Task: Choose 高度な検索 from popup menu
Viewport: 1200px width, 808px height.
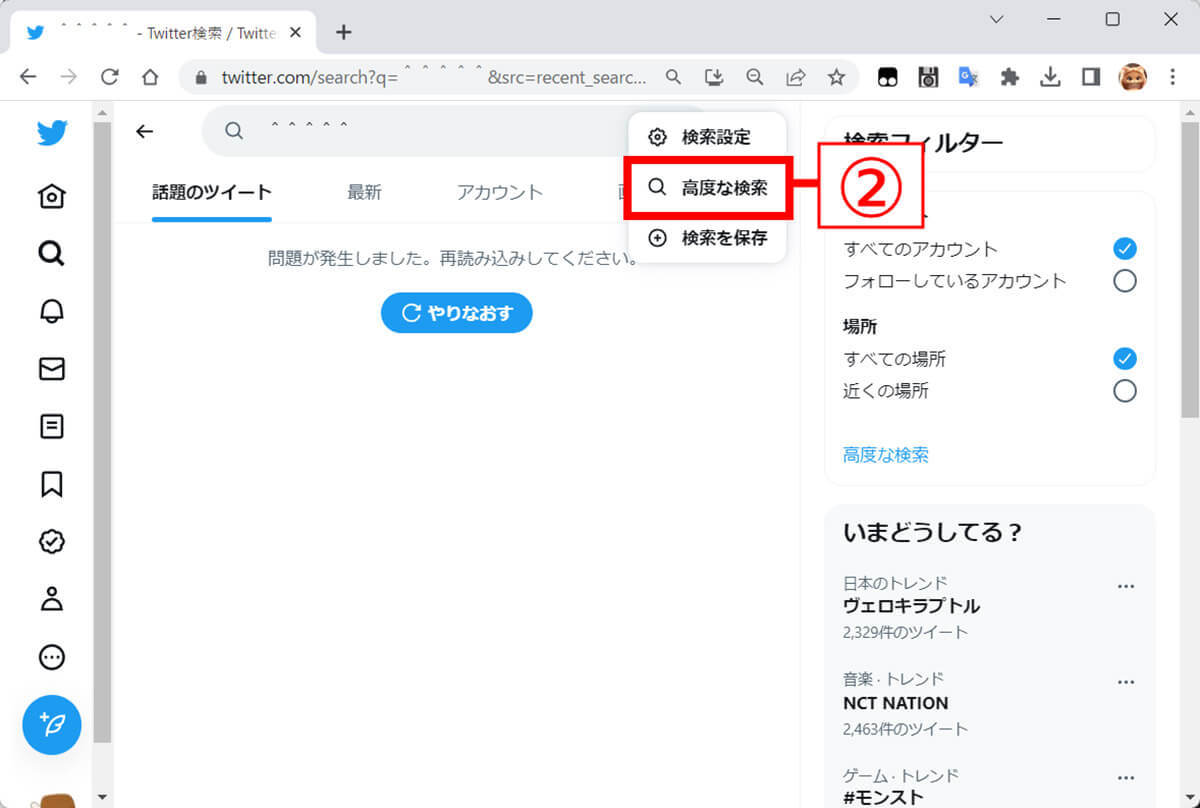Action: click(707, 187)
